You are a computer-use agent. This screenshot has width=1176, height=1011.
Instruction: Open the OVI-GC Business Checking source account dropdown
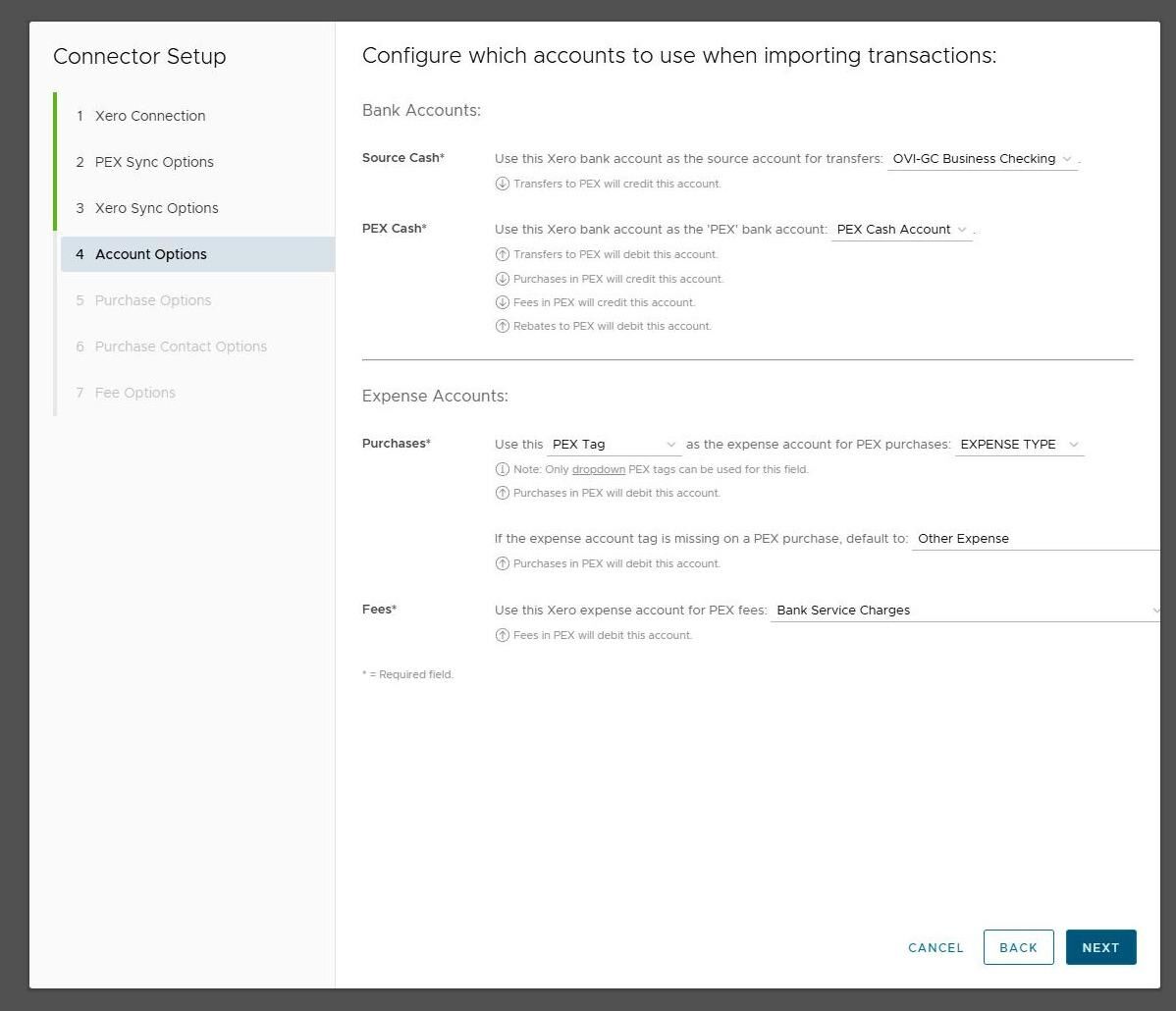[x=982, y=159]
